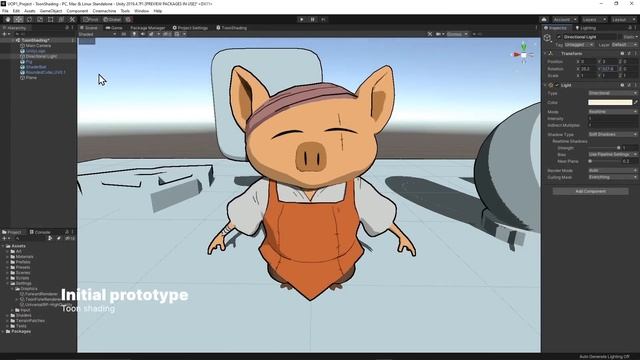
Task: Click the Step frame button
Action: 324,19
